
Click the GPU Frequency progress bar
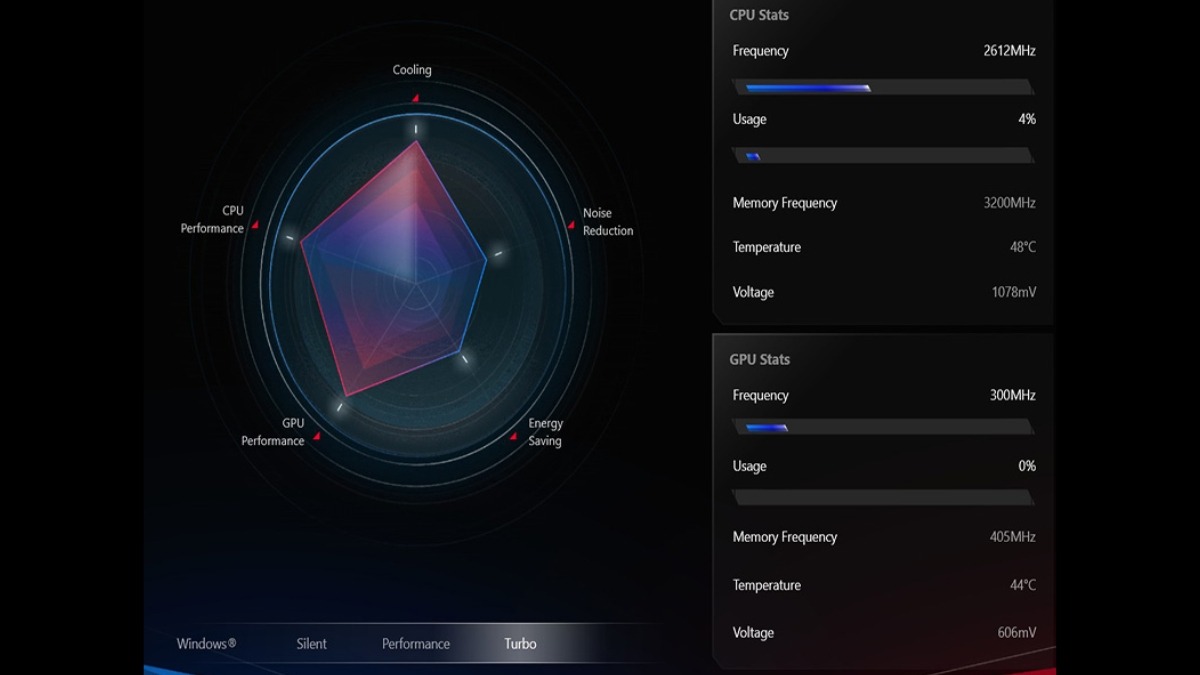[883, 427]
